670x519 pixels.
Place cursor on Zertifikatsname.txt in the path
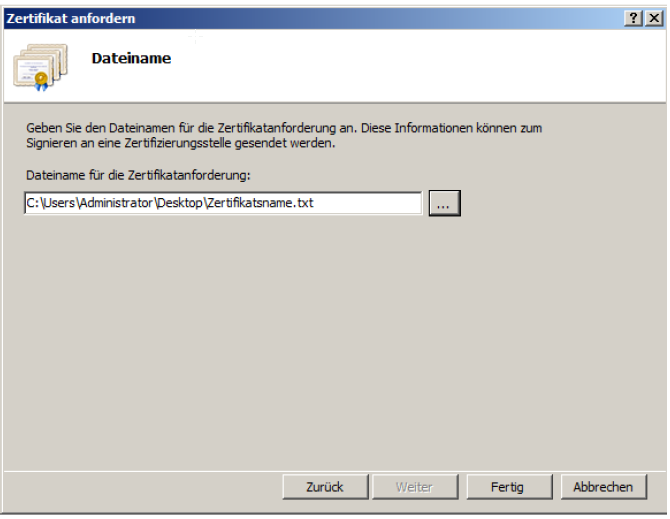pos(262,203)
